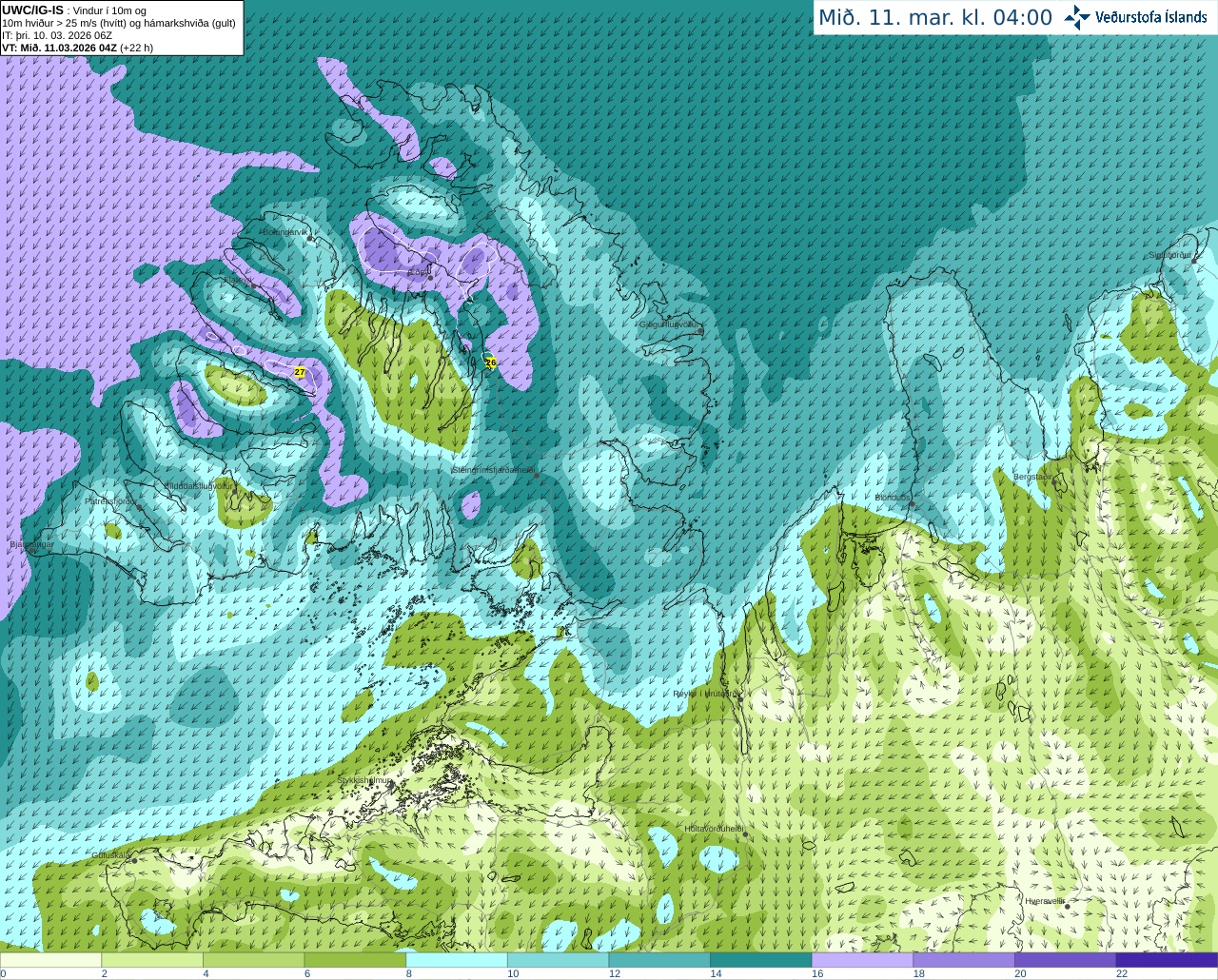Select the 6–8 m/s olive green legend swatch
This screenshot has height=980, width=1218.
click(x=355, y=960)
